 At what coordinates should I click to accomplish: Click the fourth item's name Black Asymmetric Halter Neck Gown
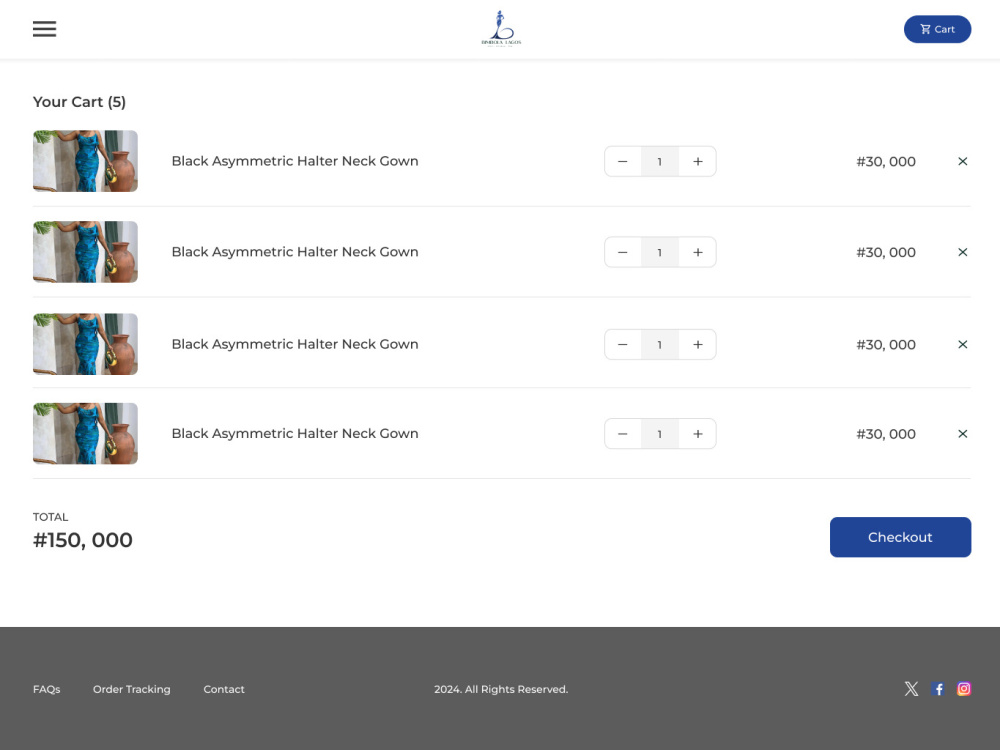coord(295,434)
